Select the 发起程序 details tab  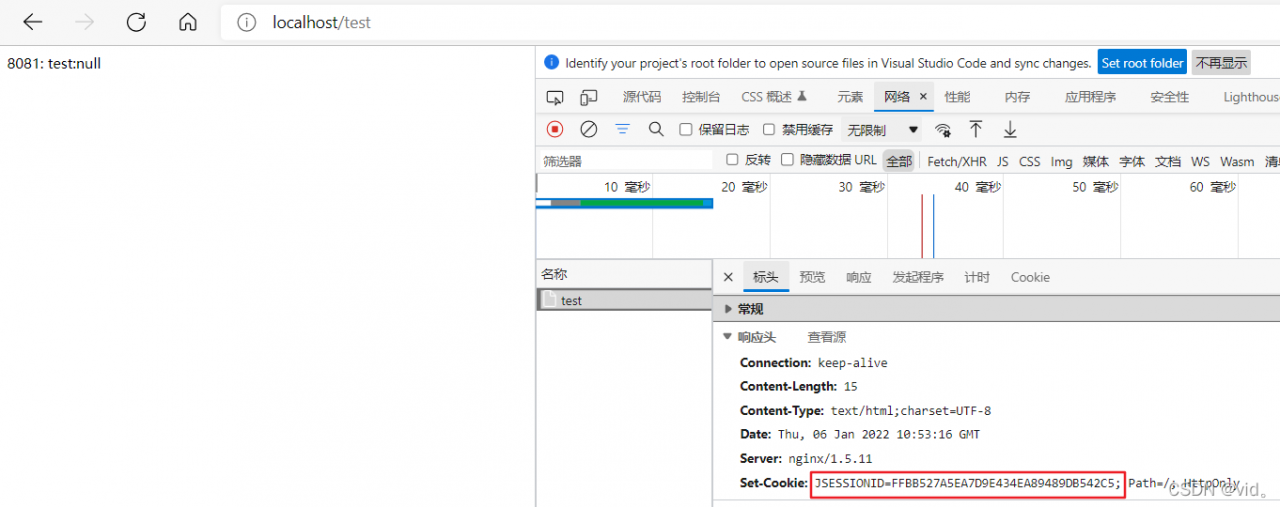917,277
